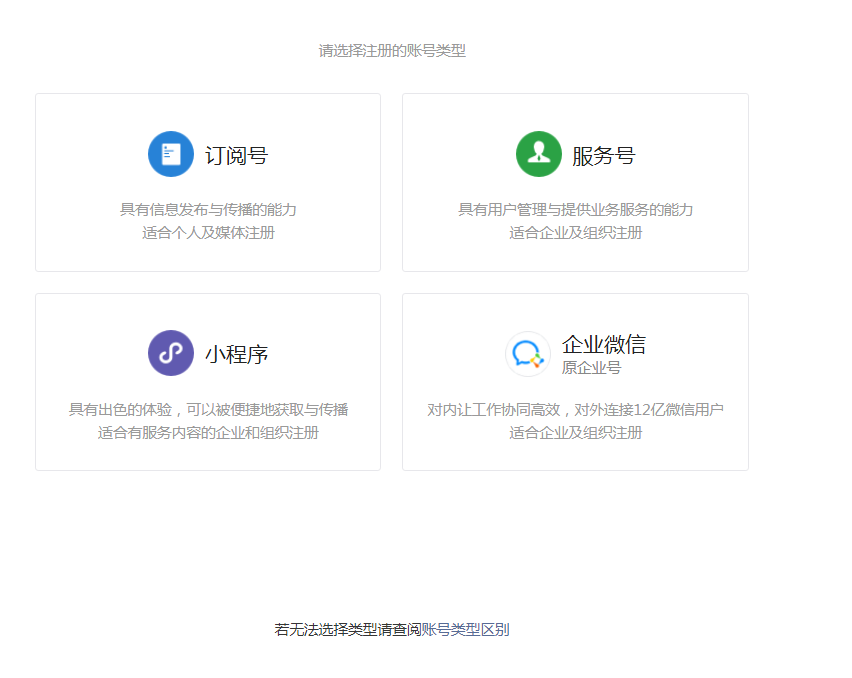Image resolution: width=852 pixels, height=678 pixels.
Task: Click 对内让工作协同高效 description text
Action: click(x=575, y=410)
